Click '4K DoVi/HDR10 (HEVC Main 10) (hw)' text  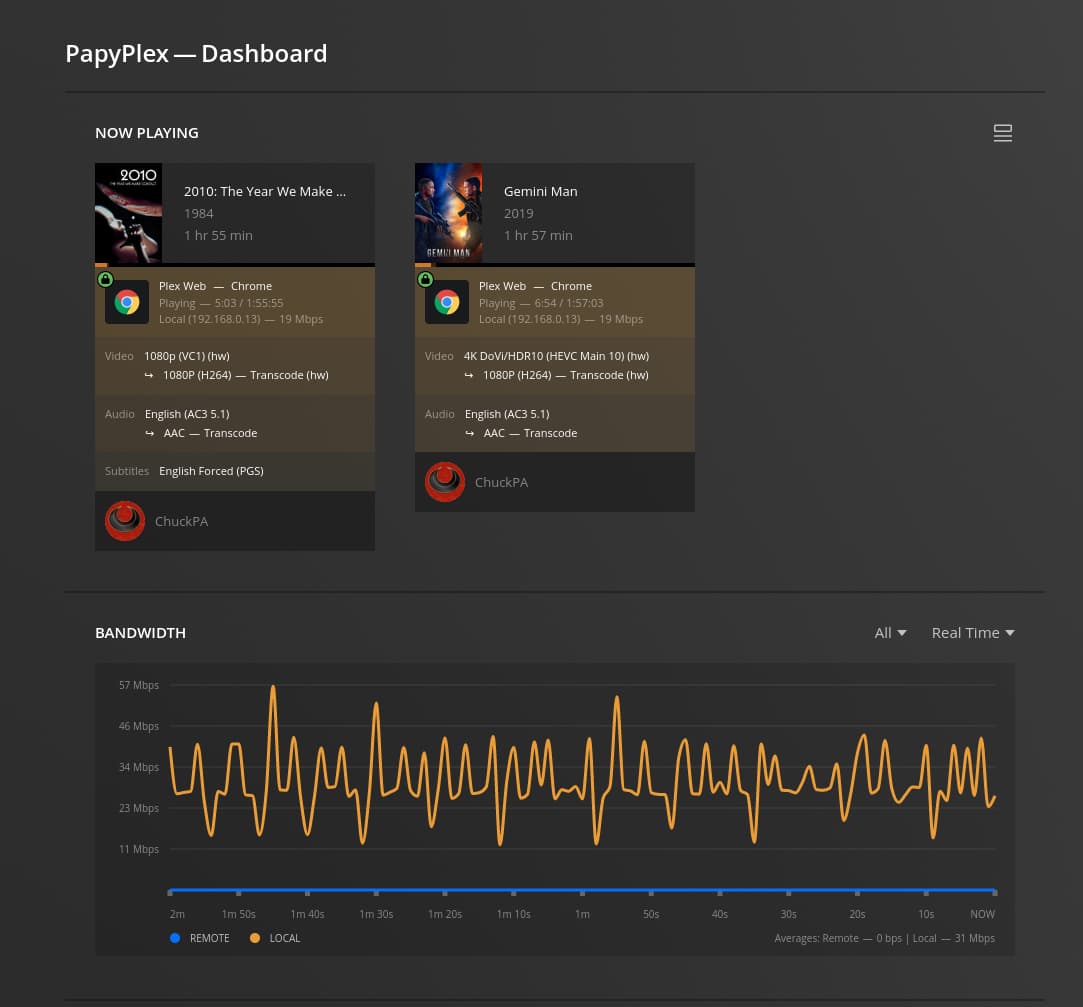click(556, 356)
